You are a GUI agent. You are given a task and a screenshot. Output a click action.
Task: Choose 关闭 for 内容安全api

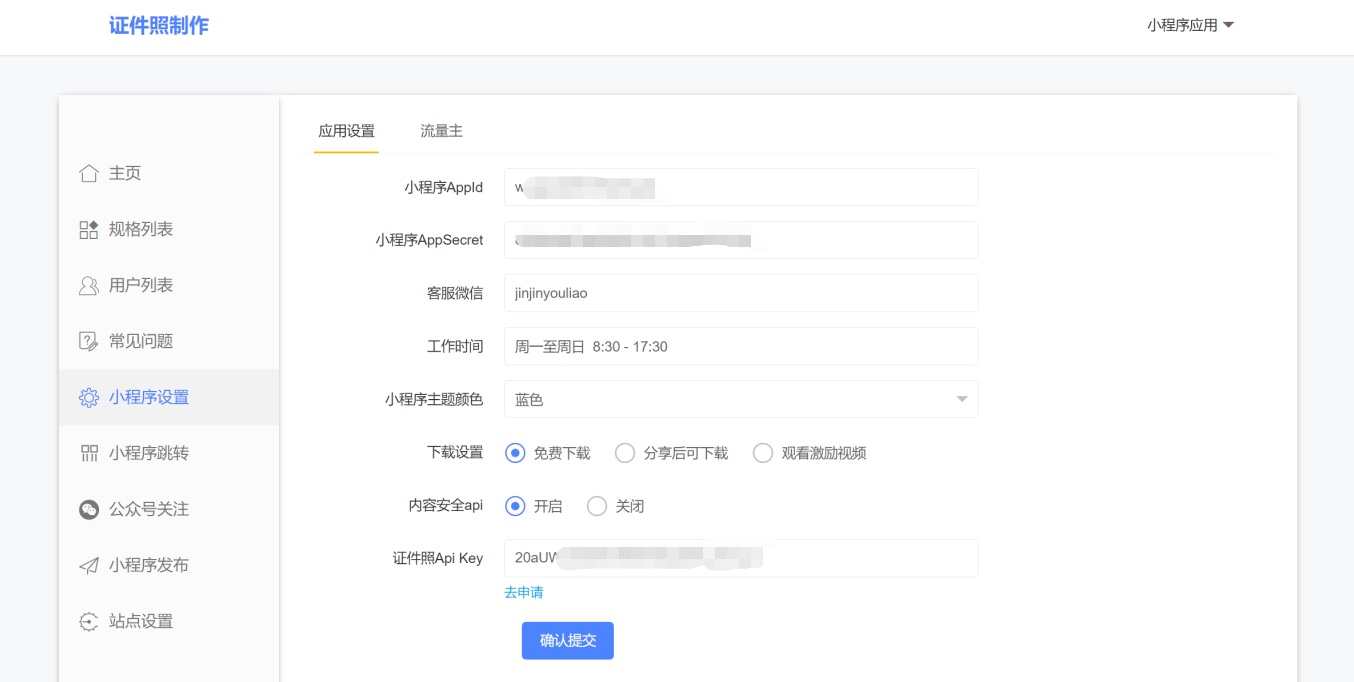tap(597, 506)
